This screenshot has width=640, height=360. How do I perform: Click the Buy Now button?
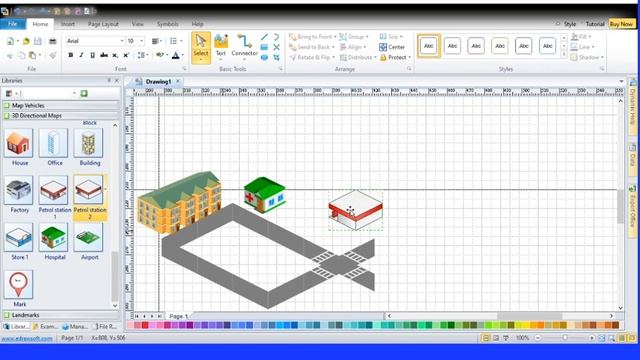[621, 24]
